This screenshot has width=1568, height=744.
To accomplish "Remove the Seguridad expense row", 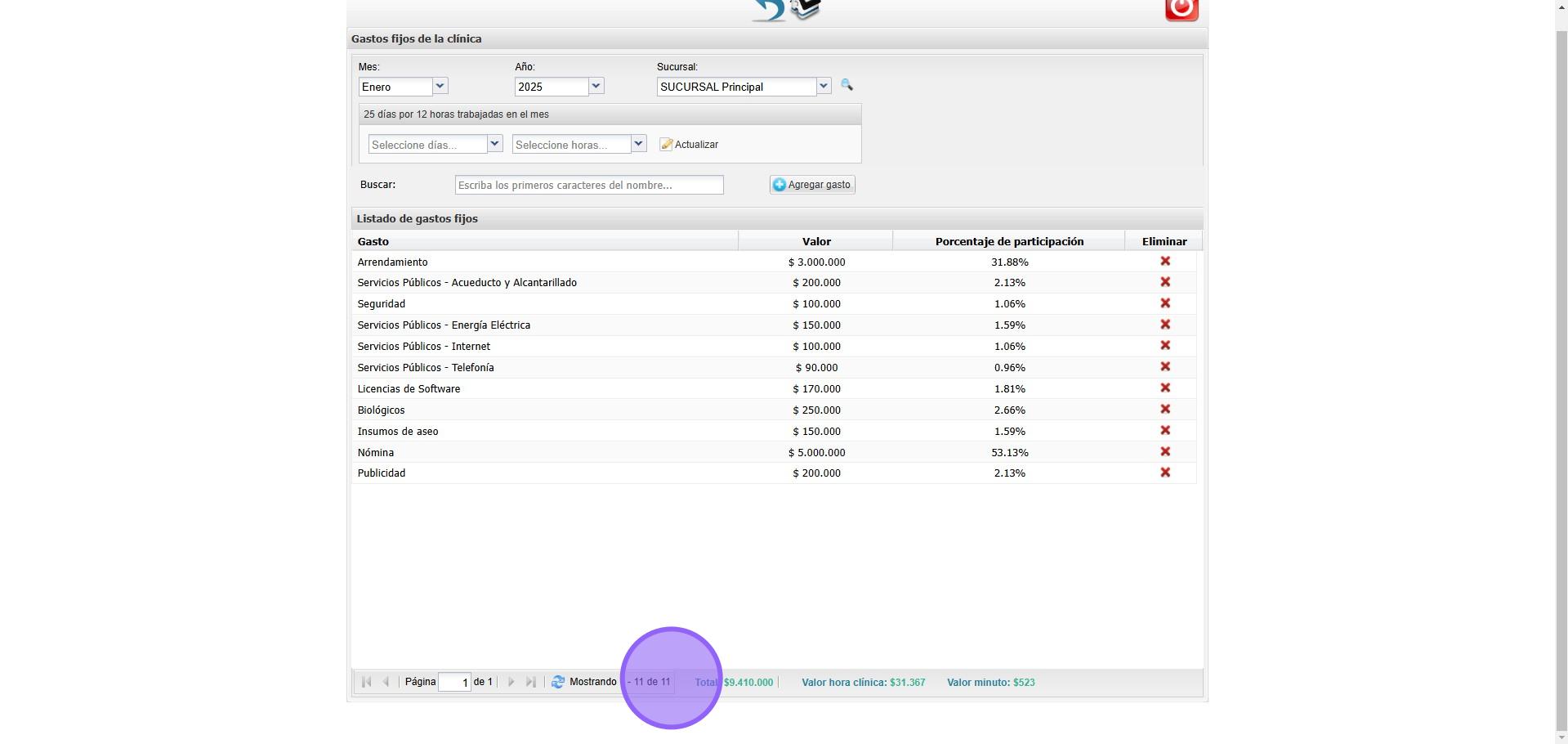I will (x=1165, y=303).
